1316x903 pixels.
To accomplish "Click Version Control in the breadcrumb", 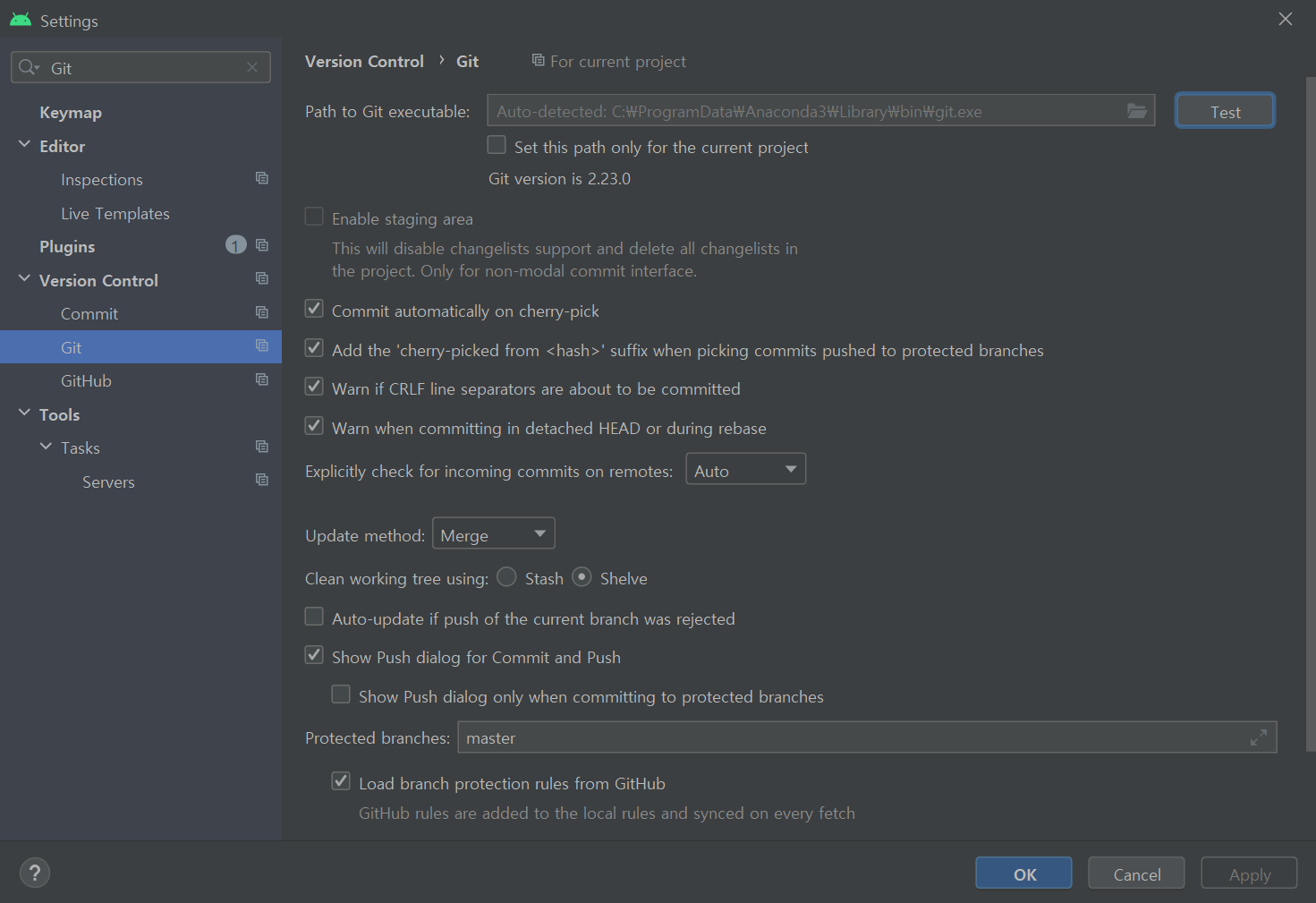I will pyautogui.click(x=364, y=61).
